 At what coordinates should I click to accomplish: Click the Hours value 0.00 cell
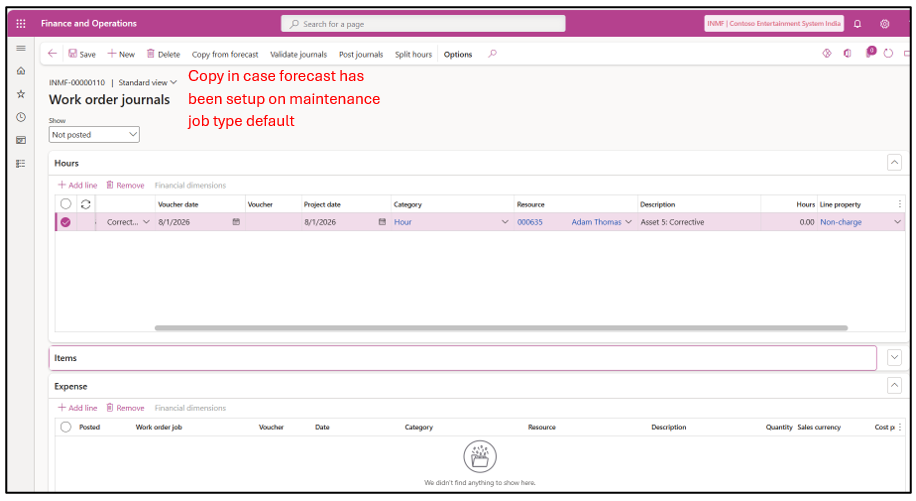click(787, 222)
